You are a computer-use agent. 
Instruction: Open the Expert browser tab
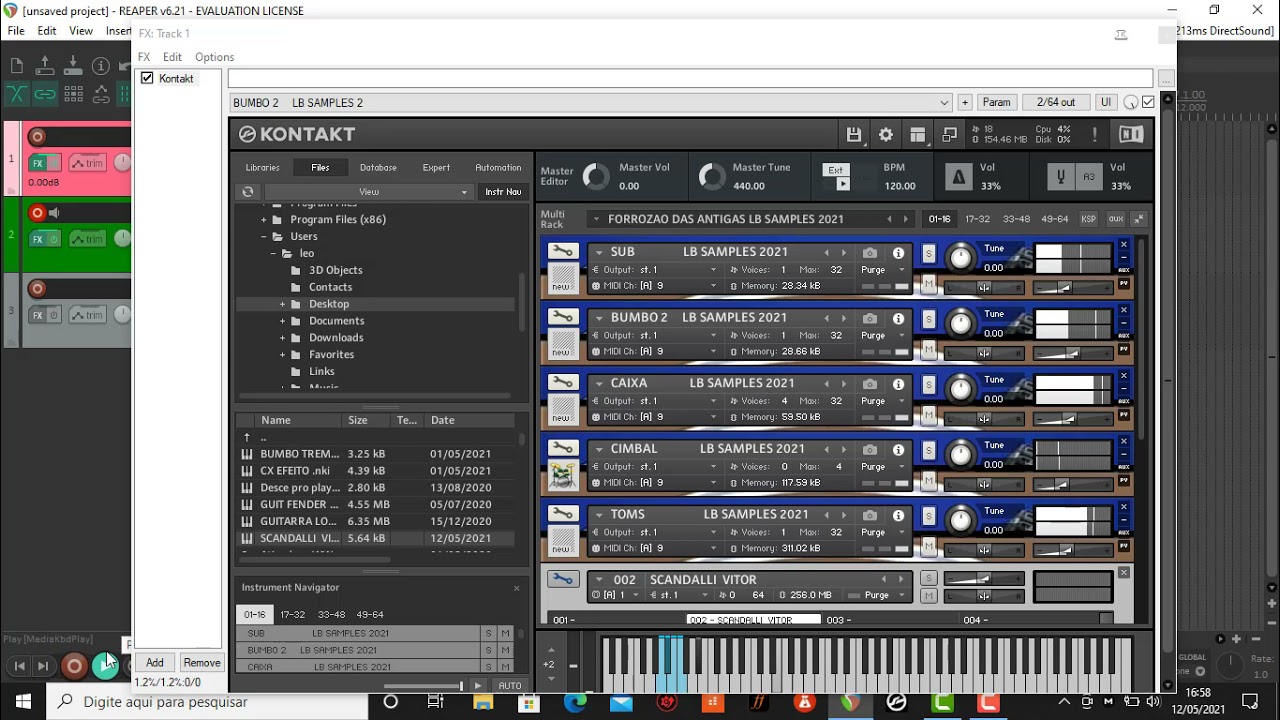coord(436,168)
